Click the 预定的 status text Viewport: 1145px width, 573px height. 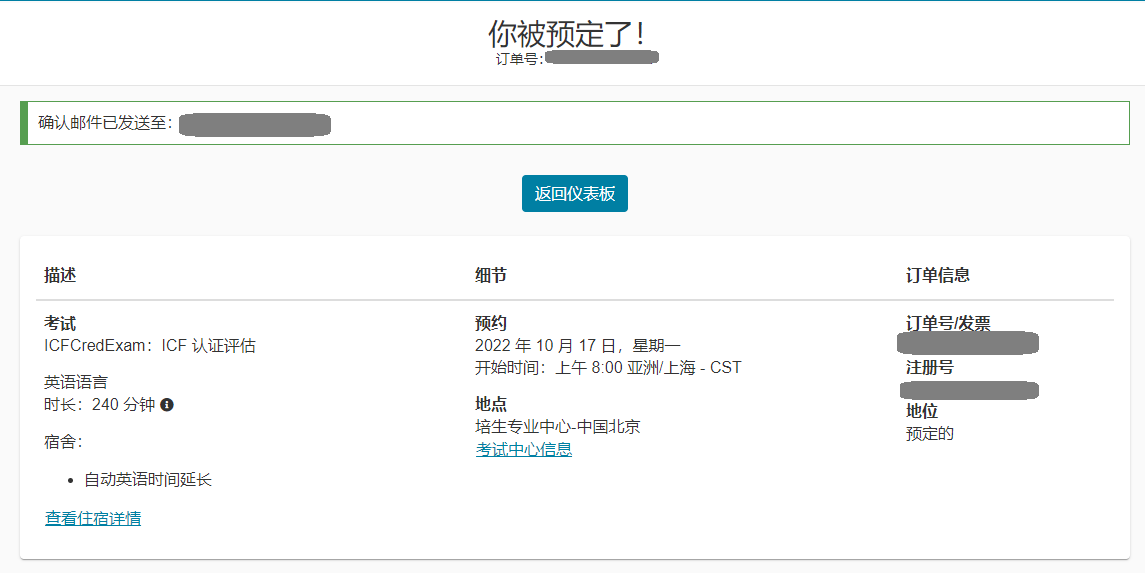click(930, 434)
